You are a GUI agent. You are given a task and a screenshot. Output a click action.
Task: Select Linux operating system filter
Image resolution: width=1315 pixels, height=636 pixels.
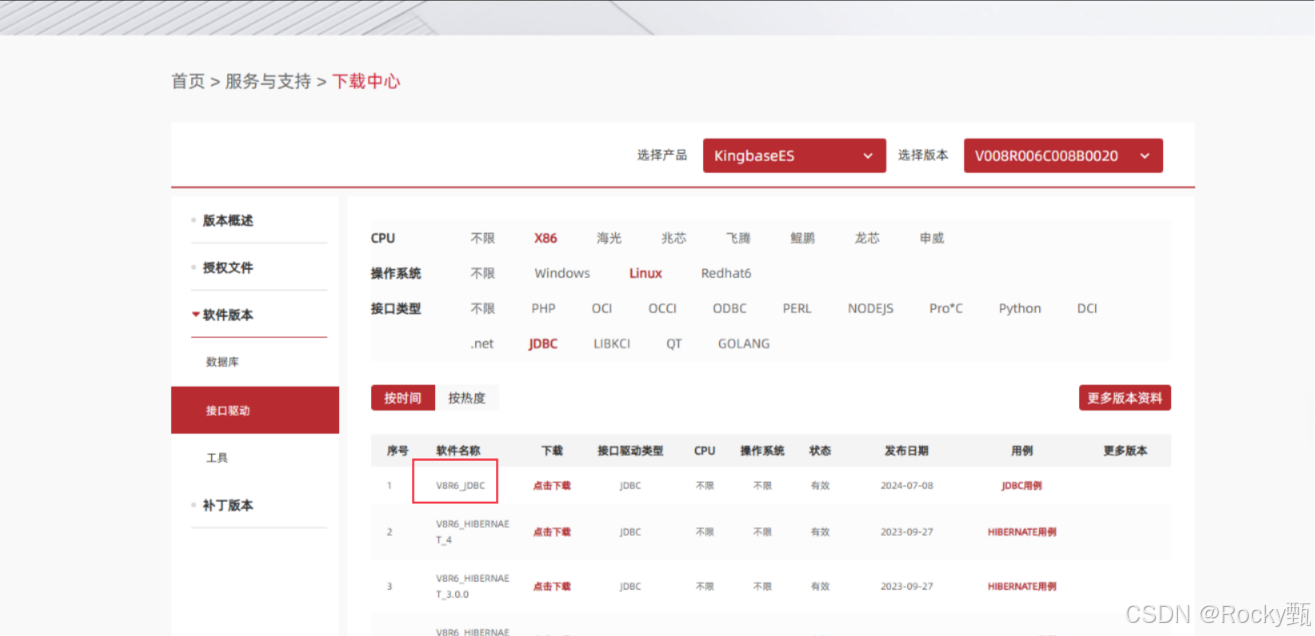(x=646, y=273)
